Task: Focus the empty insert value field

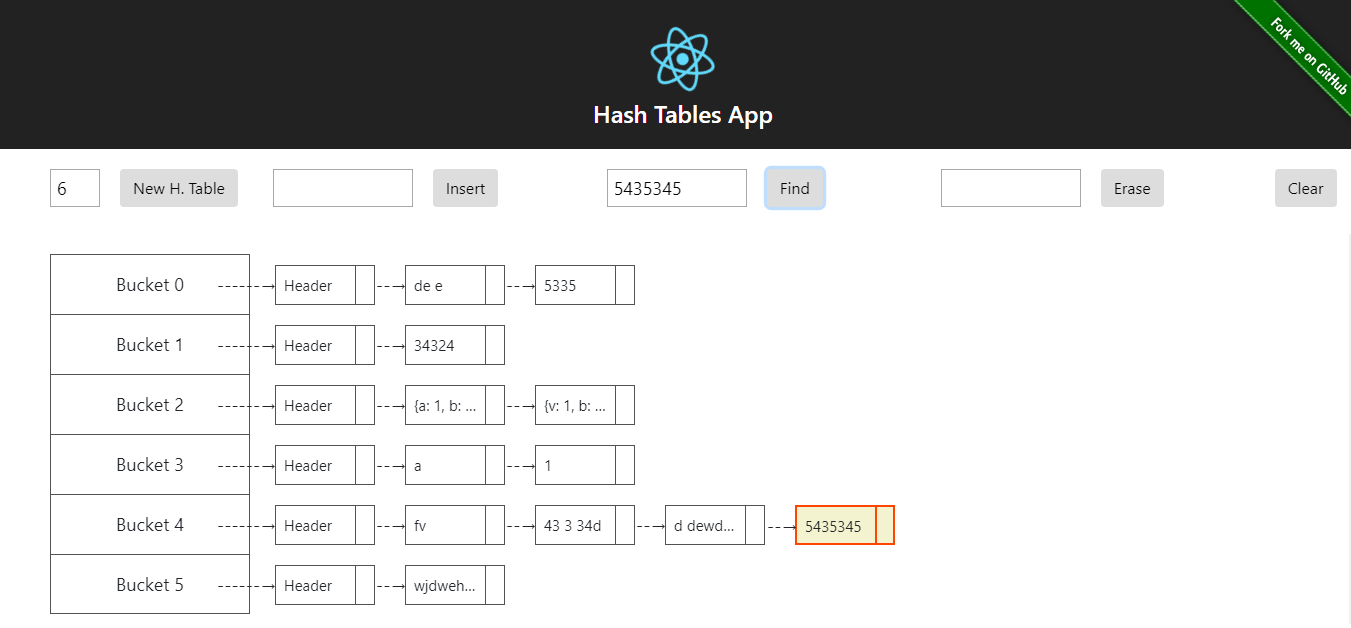Action: click(343, 188)
